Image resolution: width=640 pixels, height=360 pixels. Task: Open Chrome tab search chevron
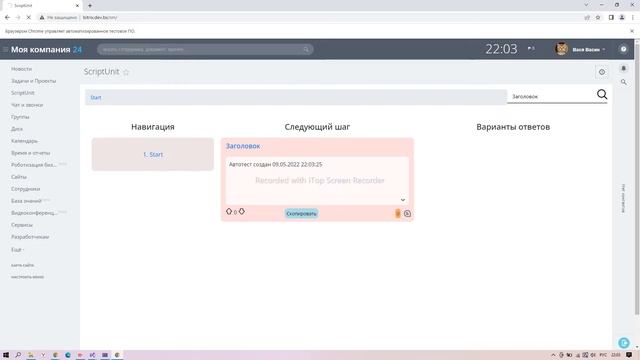coord(586,5)
